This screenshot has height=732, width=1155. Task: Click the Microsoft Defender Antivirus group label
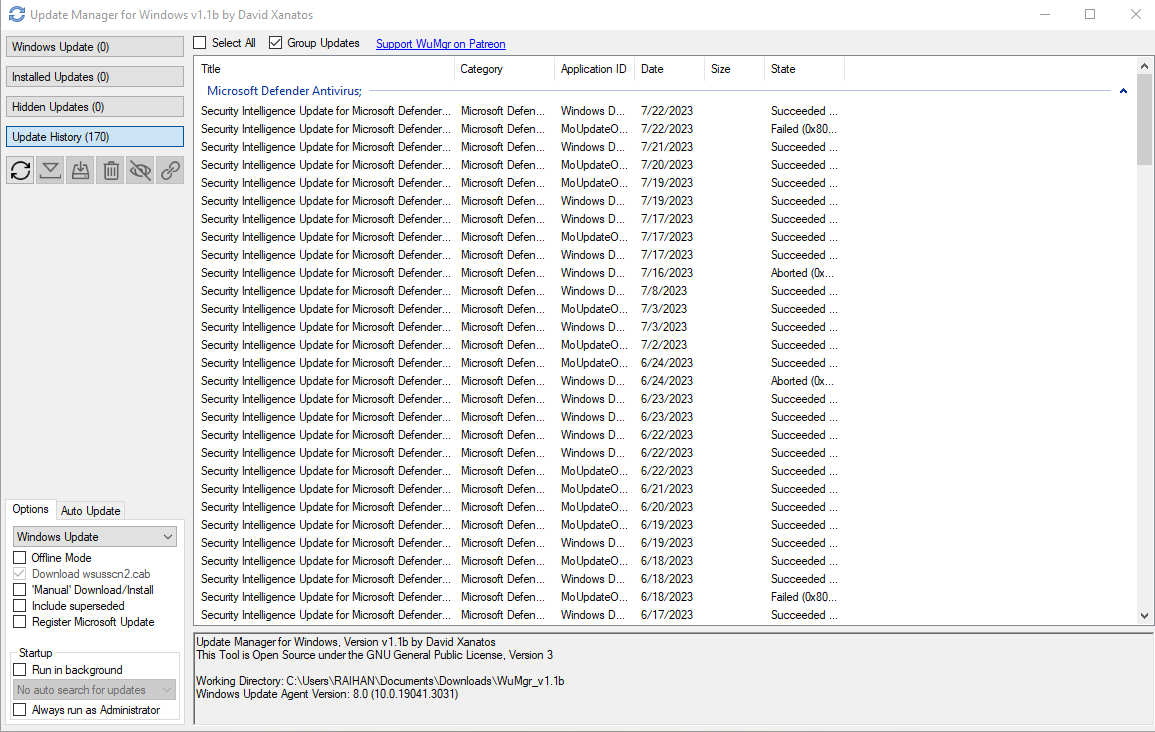[x=284, y=91]
